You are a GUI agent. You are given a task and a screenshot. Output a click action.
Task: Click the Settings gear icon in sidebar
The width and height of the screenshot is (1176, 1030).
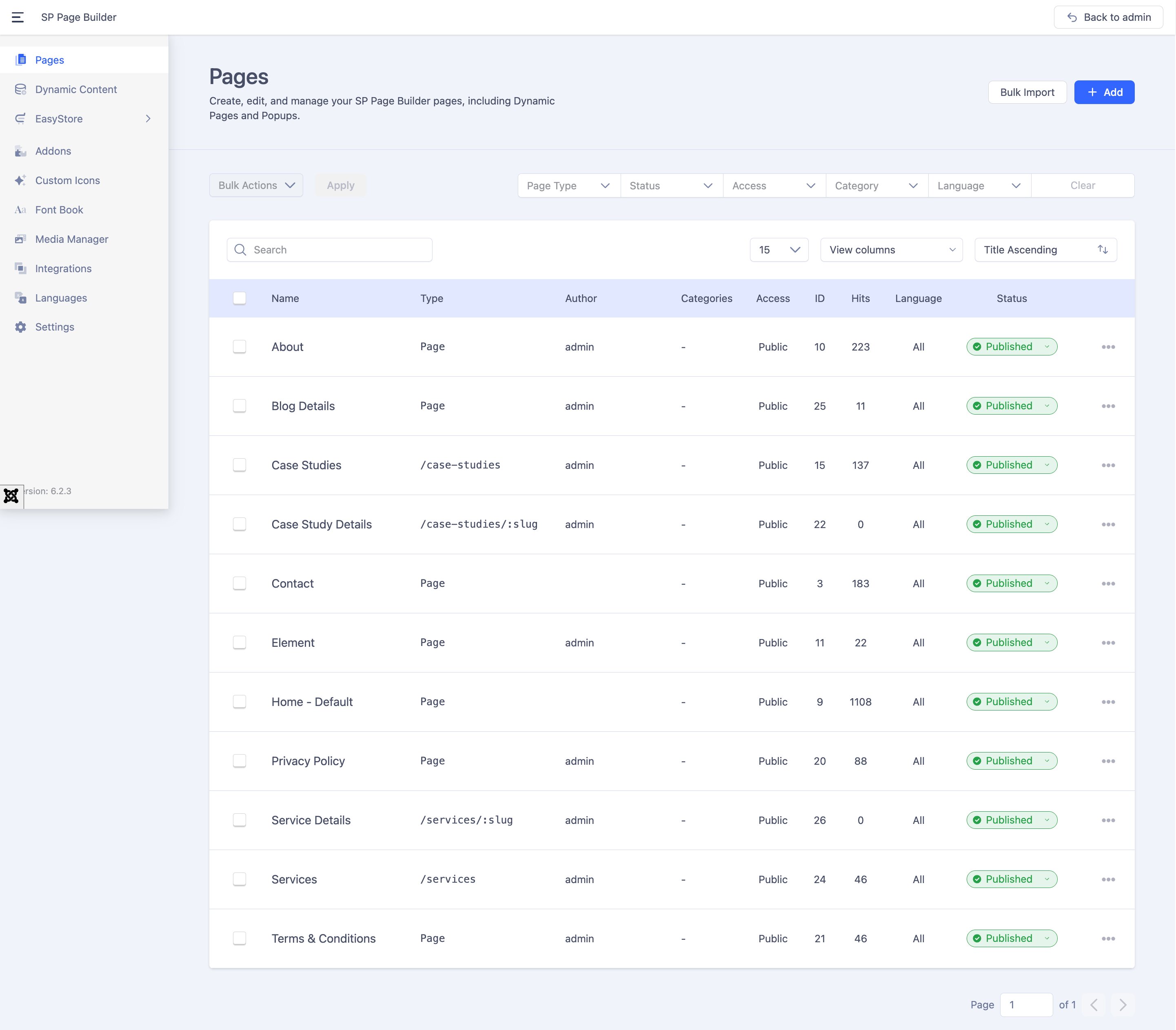tap(21, 327)
